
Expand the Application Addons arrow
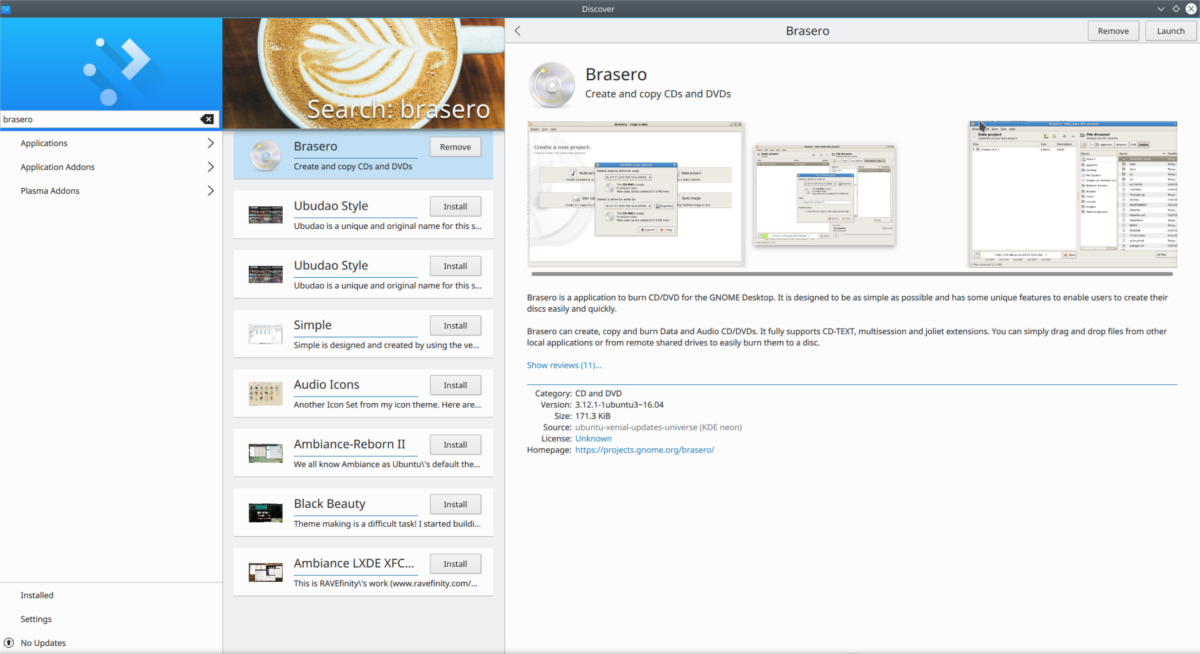coord(210,167)
